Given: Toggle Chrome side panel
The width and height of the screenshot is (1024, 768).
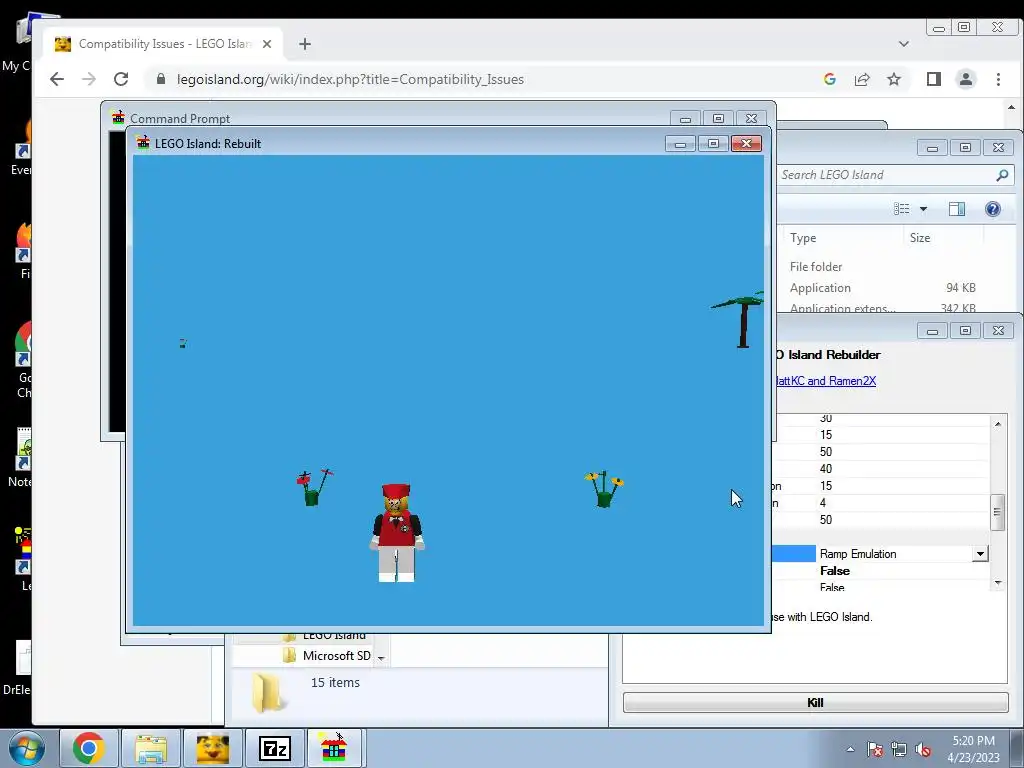Looking at the screenshot, I should [934, 79].
